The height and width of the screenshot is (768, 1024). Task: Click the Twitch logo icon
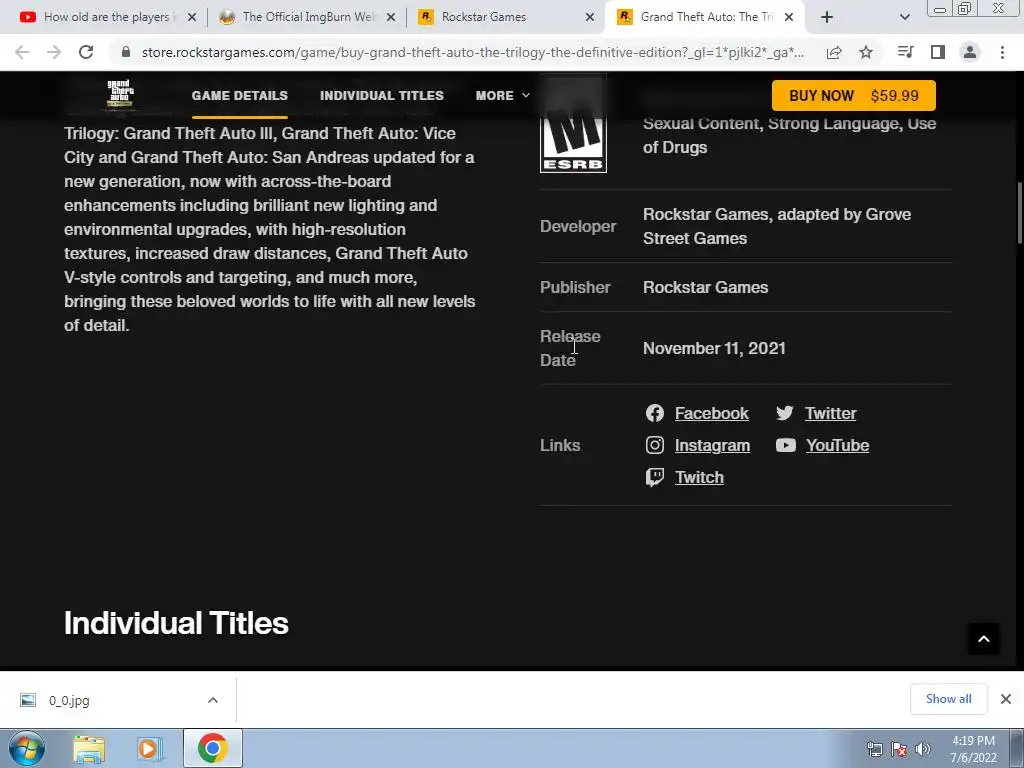[x=654, y=477]
